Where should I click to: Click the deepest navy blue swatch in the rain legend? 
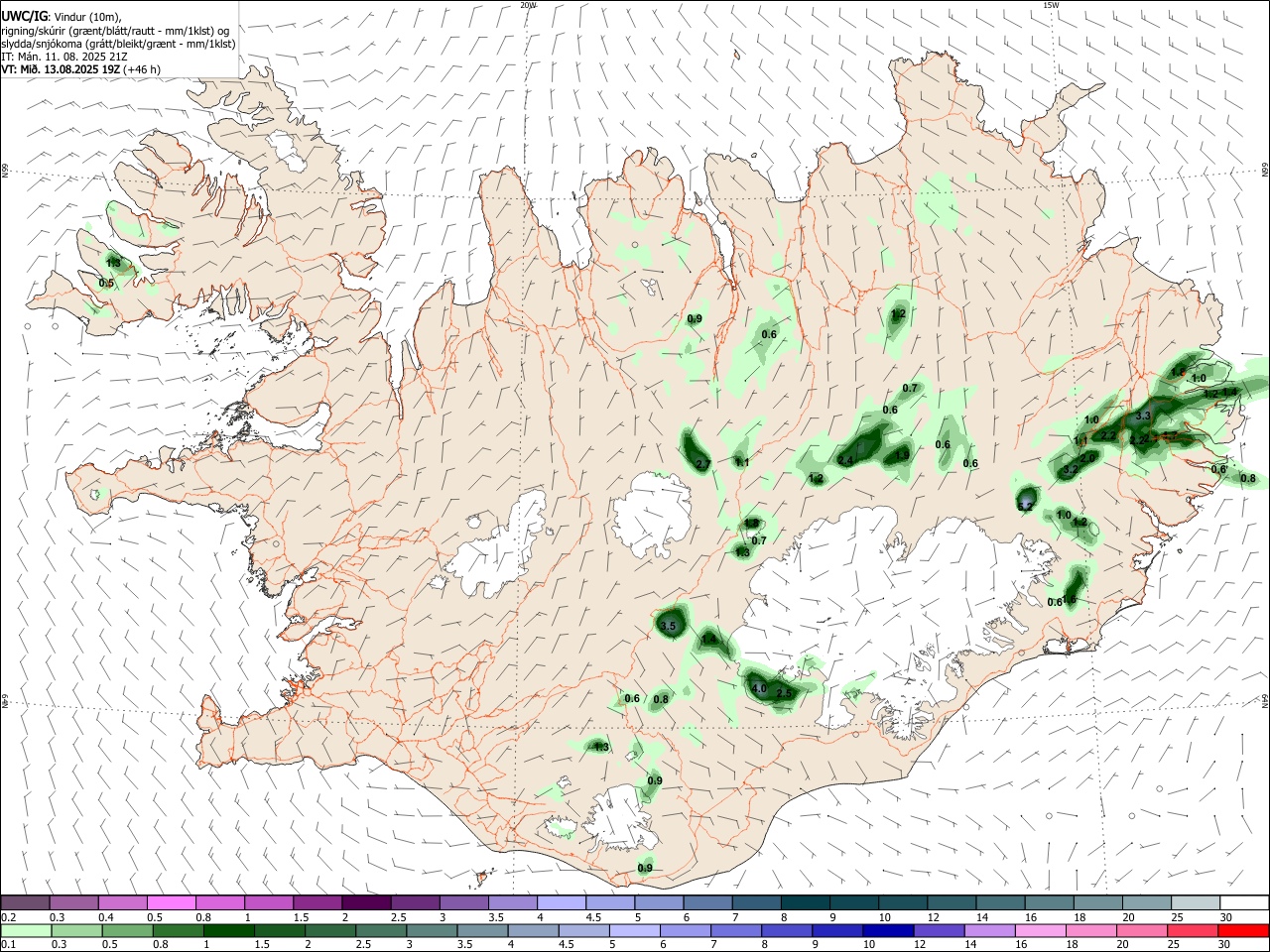886,930
